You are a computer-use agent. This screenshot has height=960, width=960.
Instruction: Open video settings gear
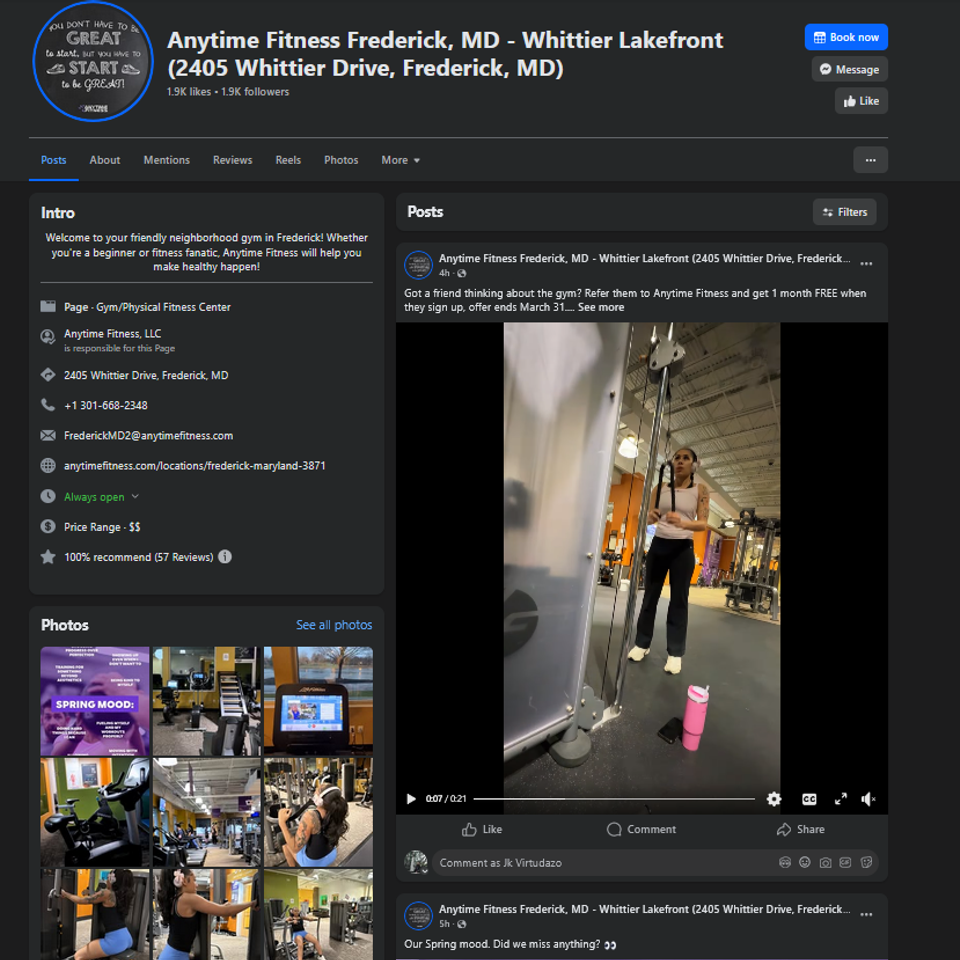coord(773,799)
